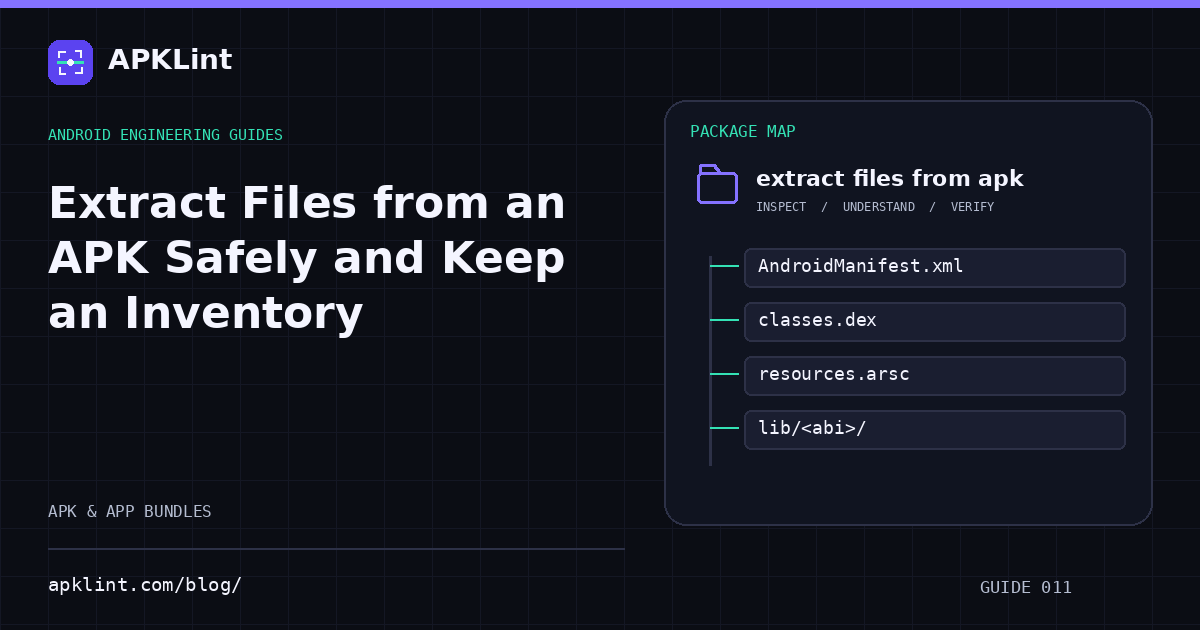This screenshot has height=630, width=1200.
Task: Click the green connector beside AndroidManifest.xml
Action: [725, 266]
